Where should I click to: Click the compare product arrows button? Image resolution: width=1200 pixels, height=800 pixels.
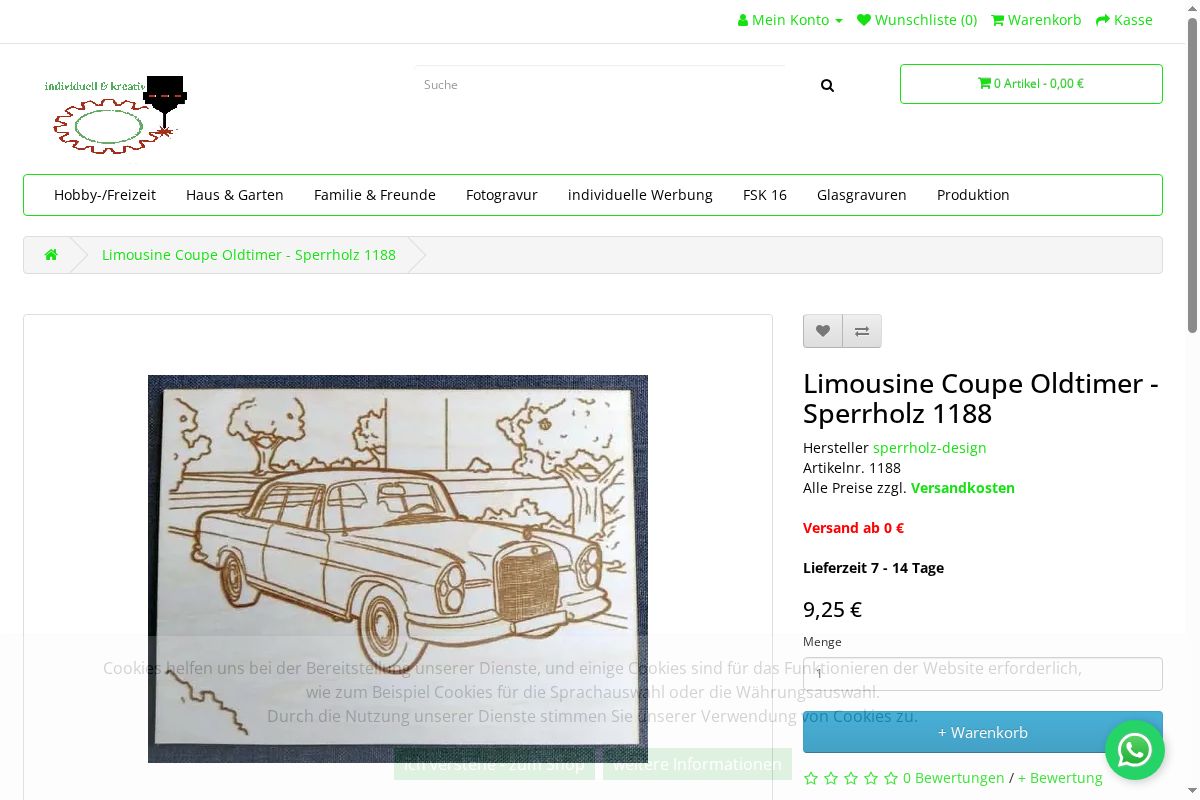point(862,331)
